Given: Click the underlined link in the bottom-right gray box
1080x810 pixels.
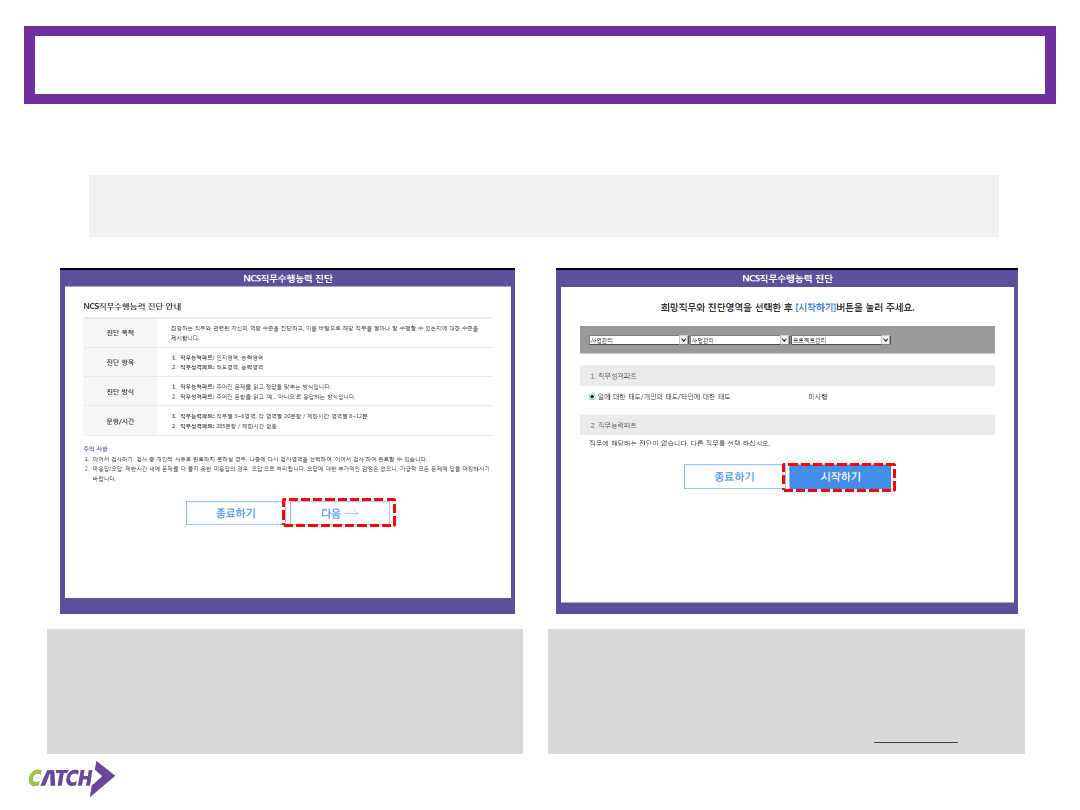Looking at the screenshot, I should pos(916,742).
